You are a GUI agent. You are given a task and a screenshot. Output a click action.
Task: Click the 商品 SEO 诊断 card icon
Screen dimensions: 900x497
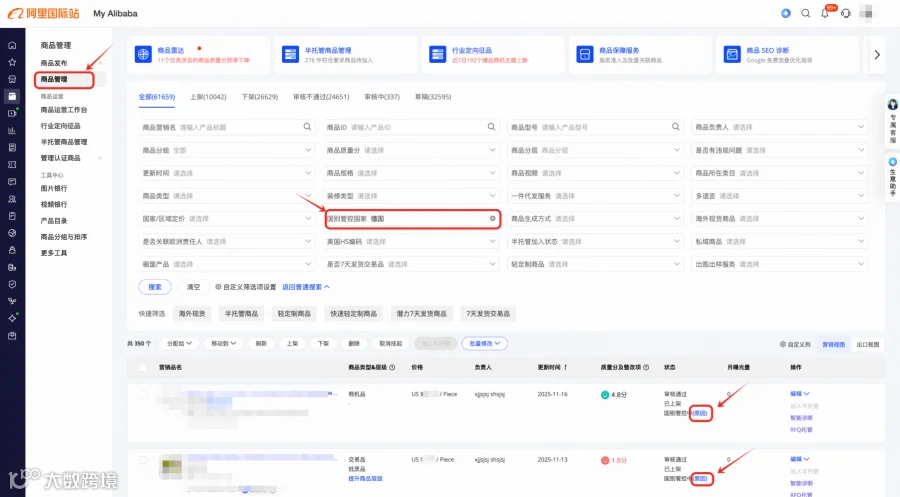(x=732, y=55)
